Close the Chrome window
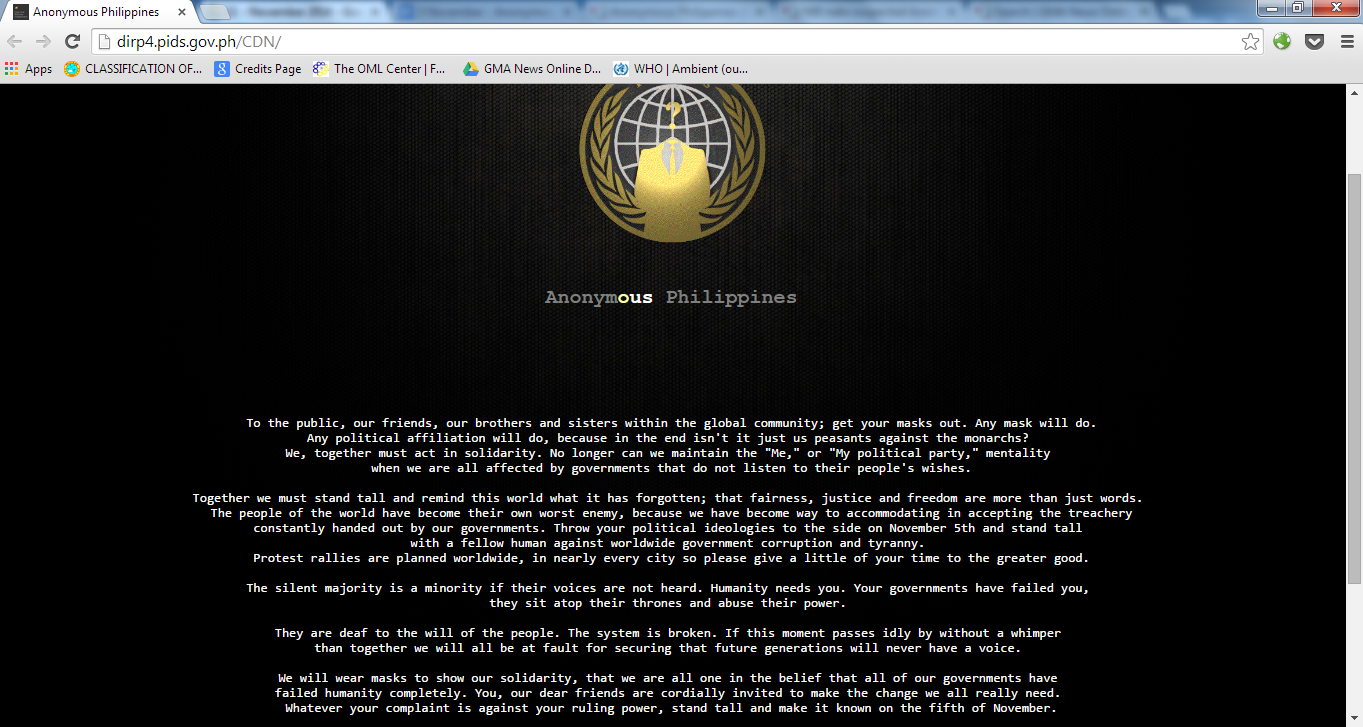 [x=1334, y=8]
